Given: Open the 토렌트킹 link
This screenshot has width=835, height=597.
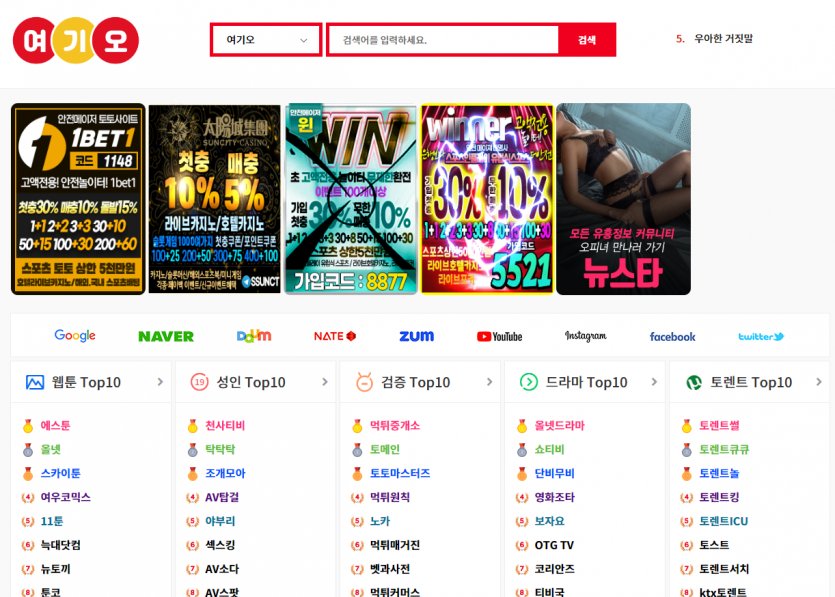Looking at the screenshot, I should [x=719, y=497].
